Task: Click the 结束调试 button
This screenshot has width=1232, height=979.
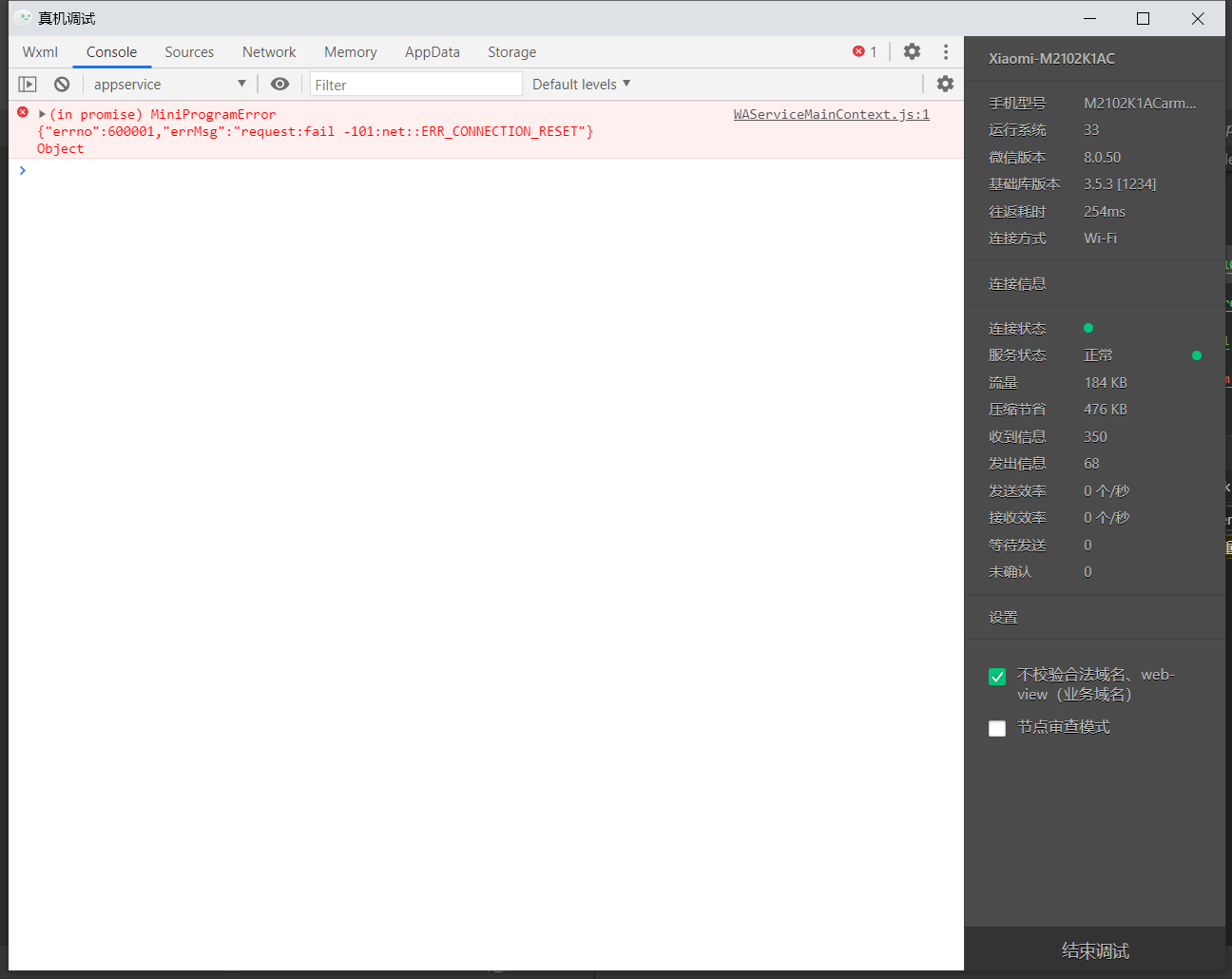Action: (1095, 950)
